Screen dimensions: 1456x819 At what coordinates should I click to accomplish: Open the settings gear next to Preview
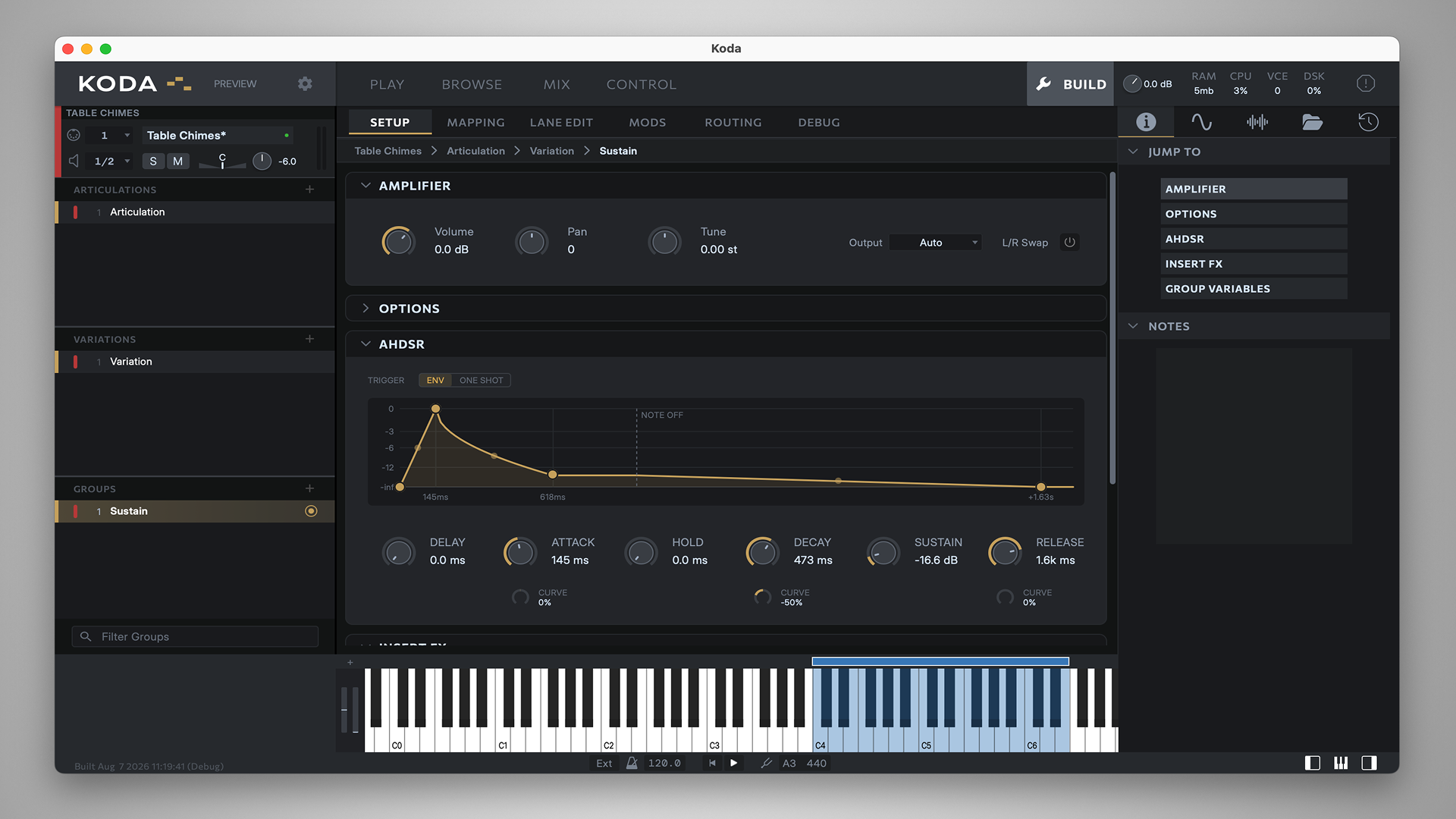click(x=305, y=84)
